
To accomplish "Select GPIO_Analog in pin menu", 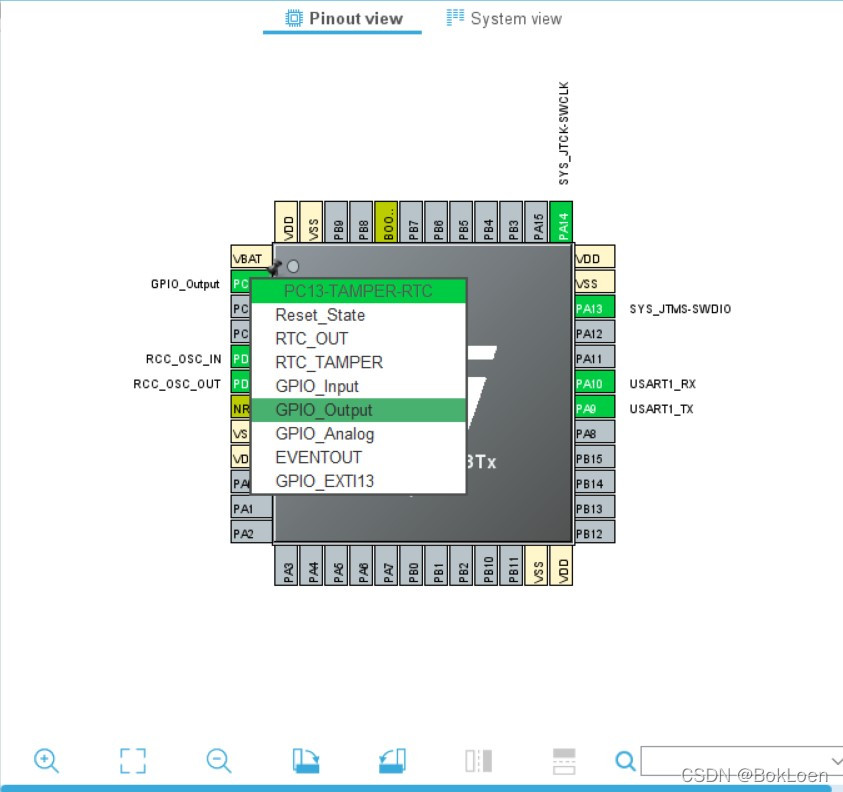I will tap(359, 433).
